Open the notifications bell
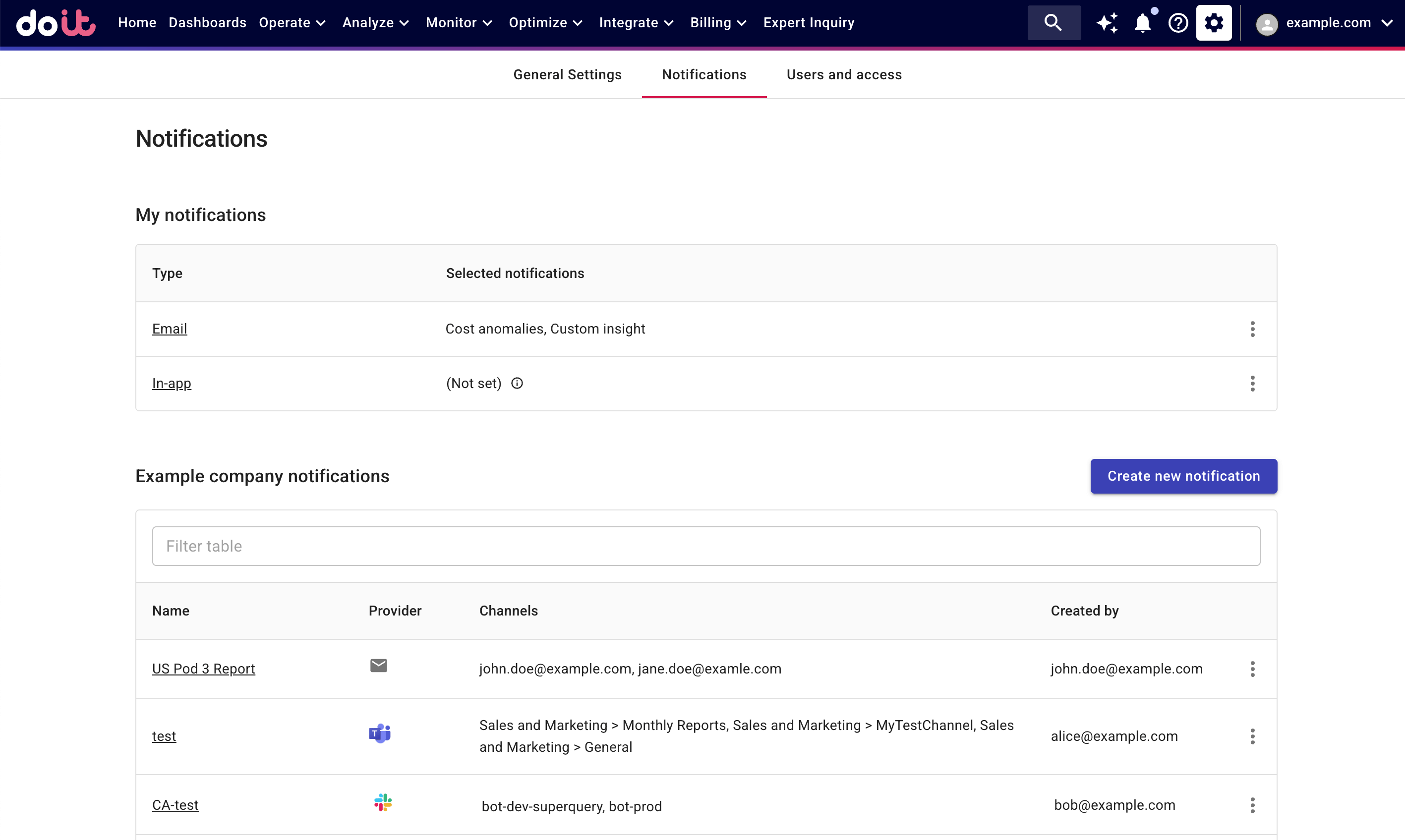 1143,23
